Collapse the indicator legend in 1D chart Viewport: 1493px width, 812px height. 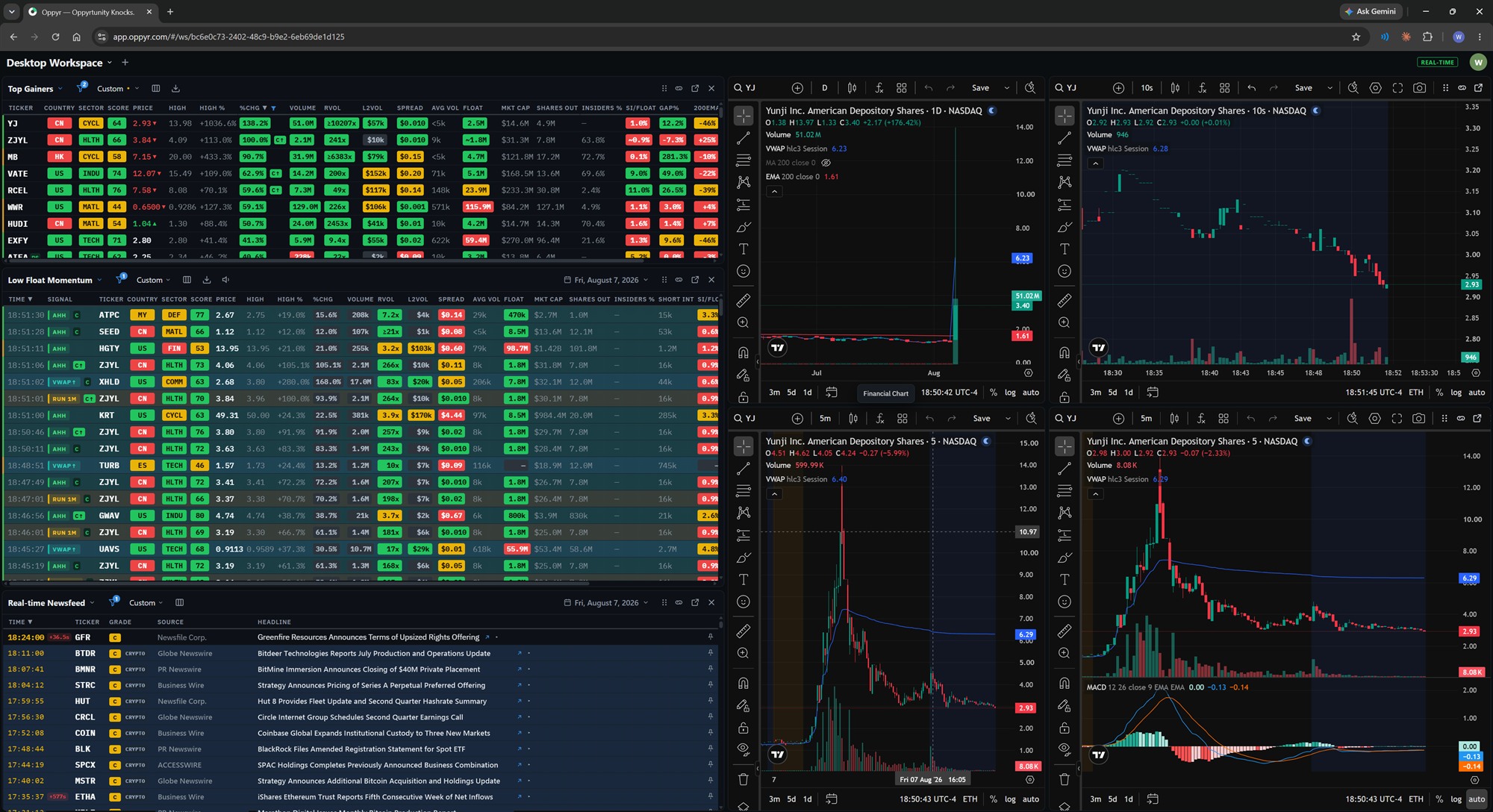tap(775, 192)
